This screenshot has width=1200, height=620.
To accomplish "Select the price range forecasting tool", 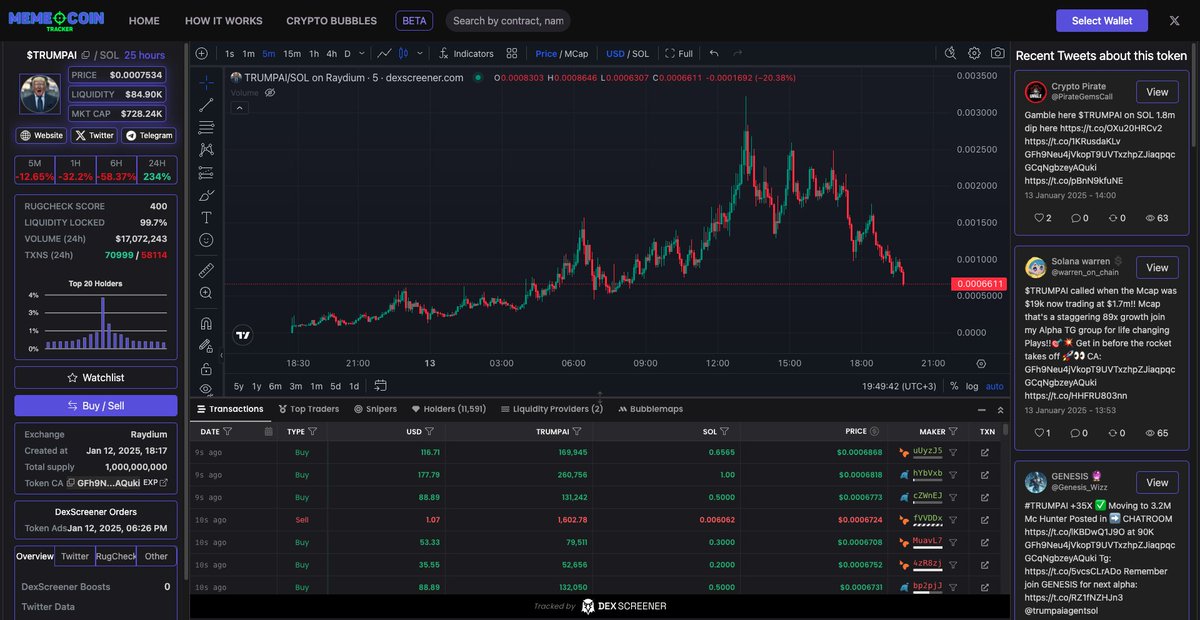I will [206, 172].
